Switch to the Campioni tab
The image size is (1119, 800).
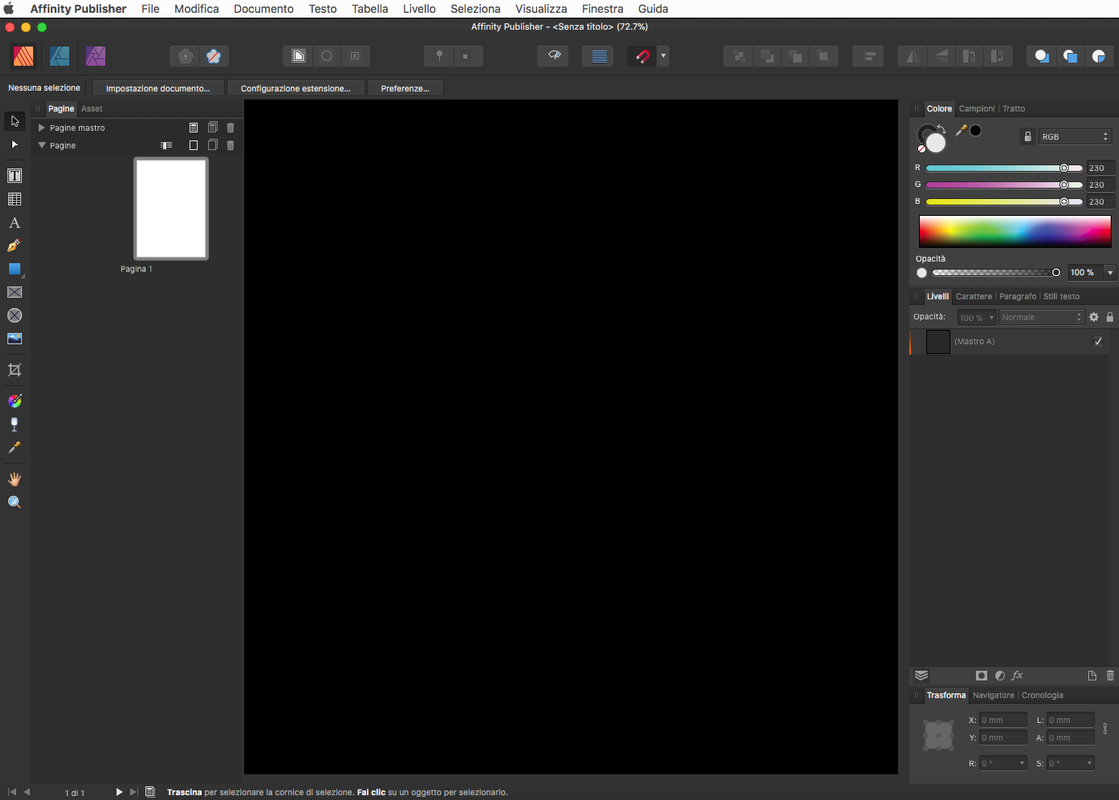point(976,108)
